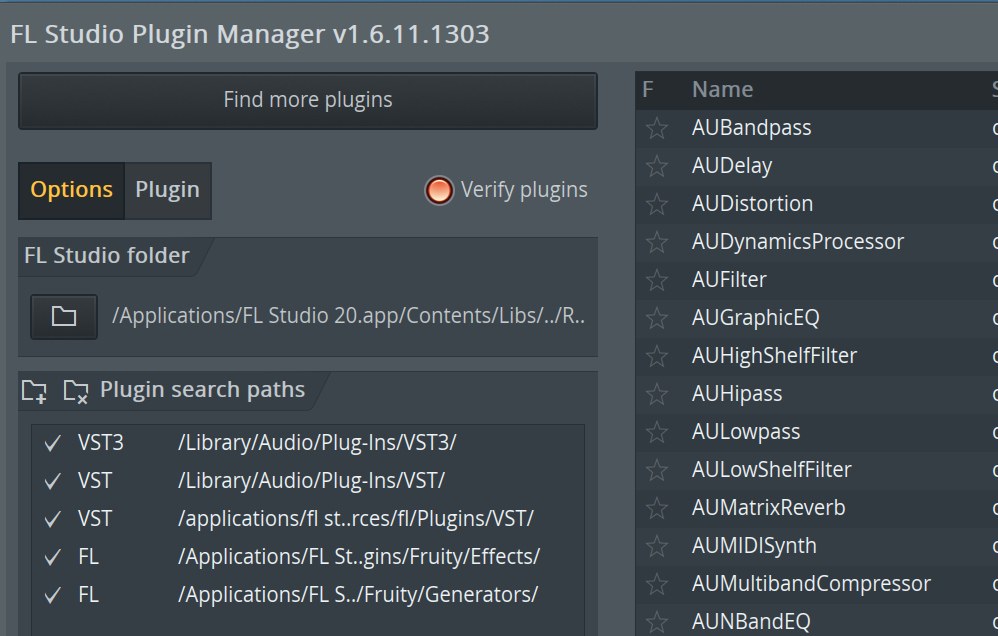The width and height of the screenshot is (998, 636).
Task: Uncheck the FL Fruity/Generators/ search path
Action: point(53,595)
